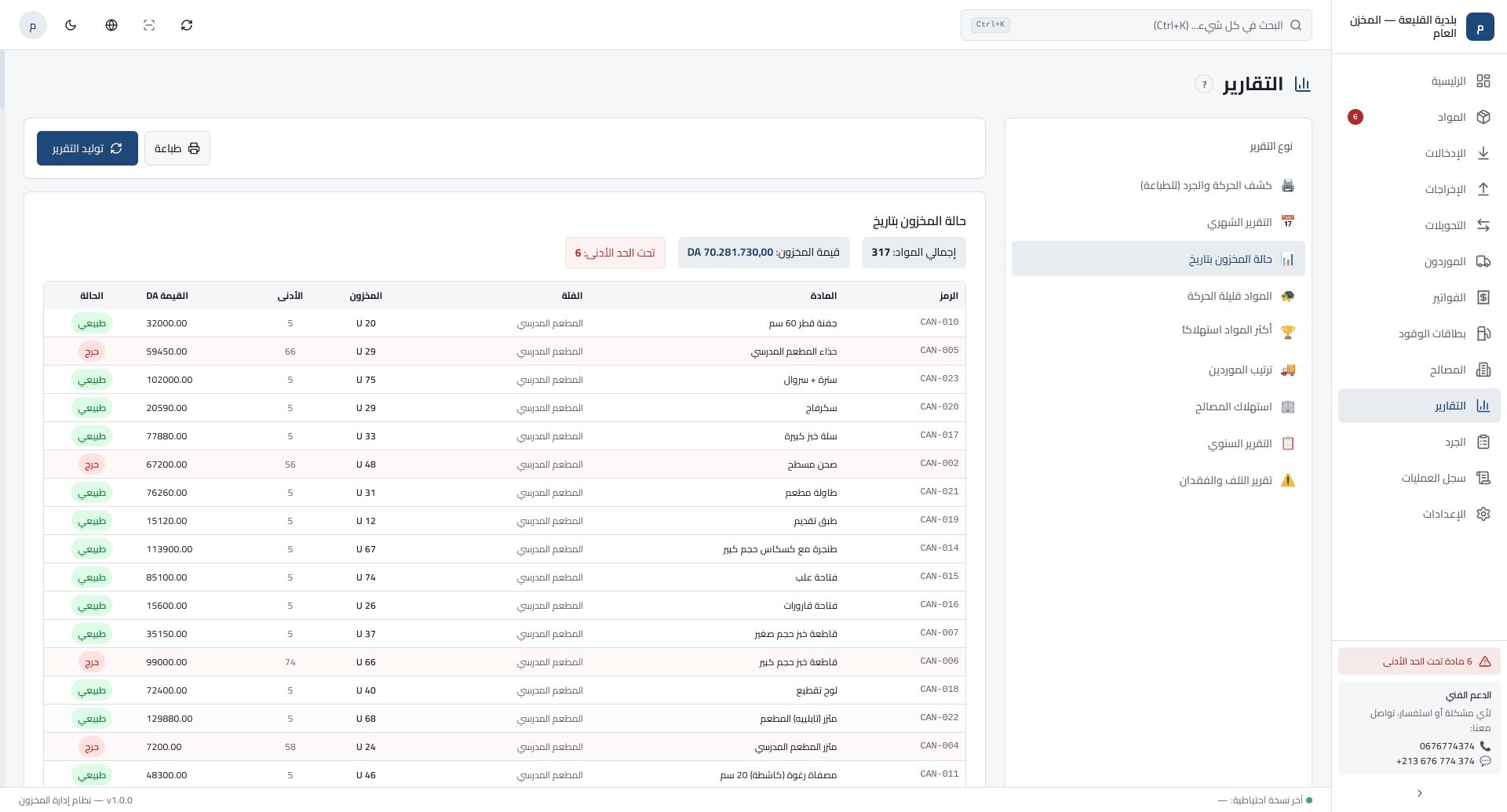Click the الحالة column header
The image size is (1507, 812).
92,296
